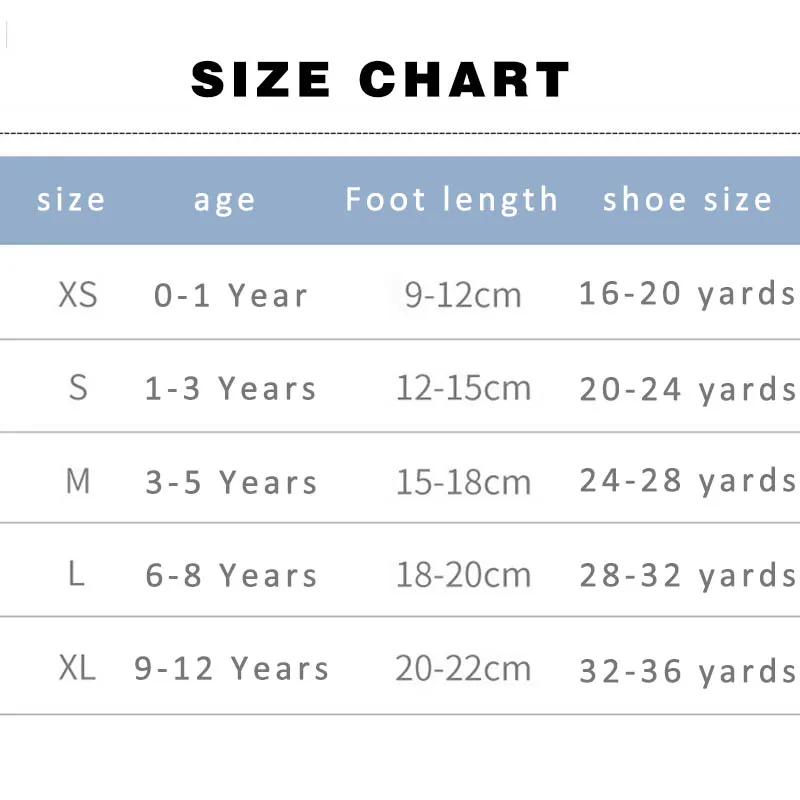This screenshot has height=800, width=800.
Task: Click the '15-18cm' foot length cell
Action: click(463, 482)
